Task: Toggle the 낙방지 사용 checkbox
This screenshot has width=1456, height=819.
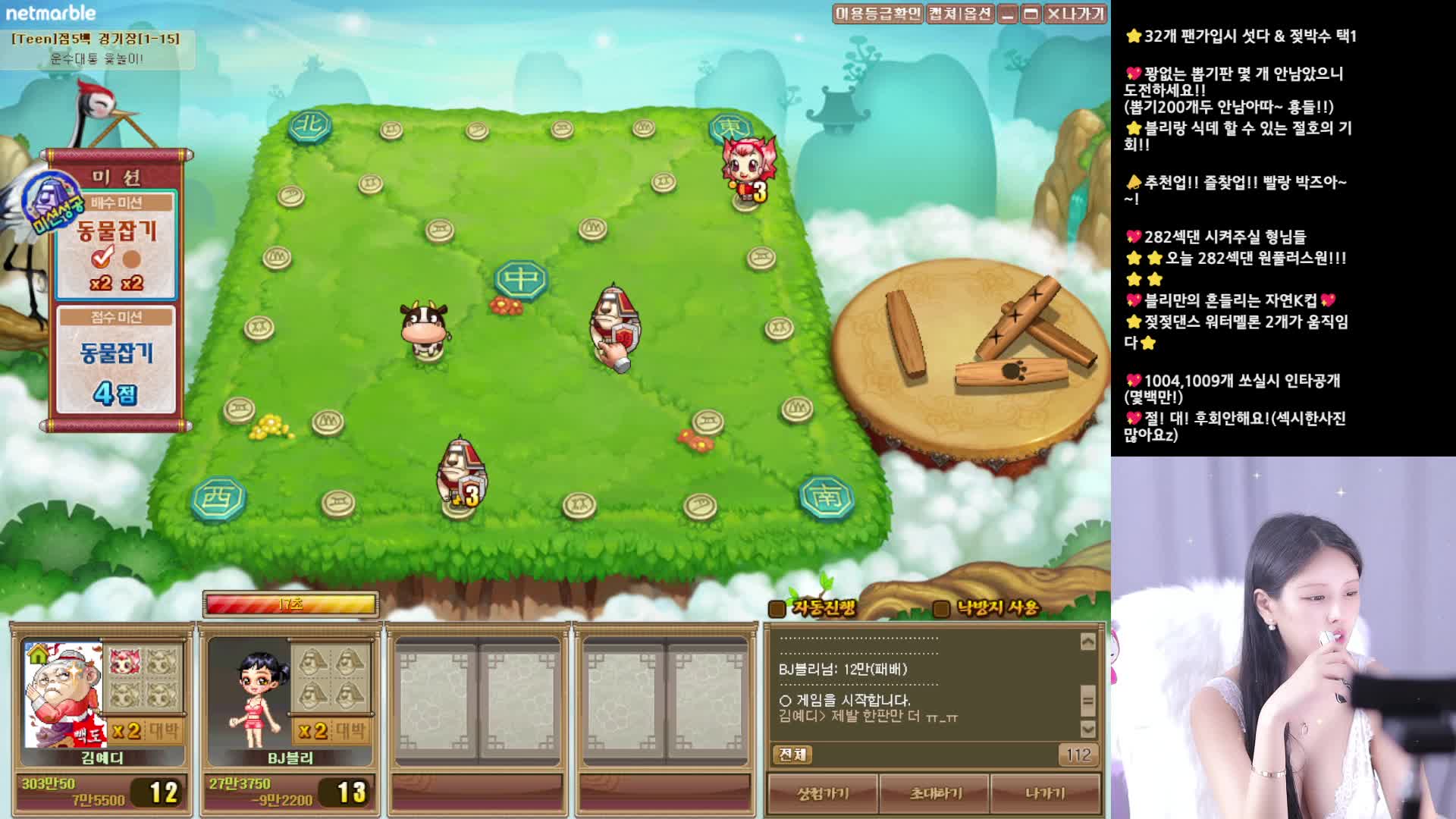Action: (x=941, y=608)
